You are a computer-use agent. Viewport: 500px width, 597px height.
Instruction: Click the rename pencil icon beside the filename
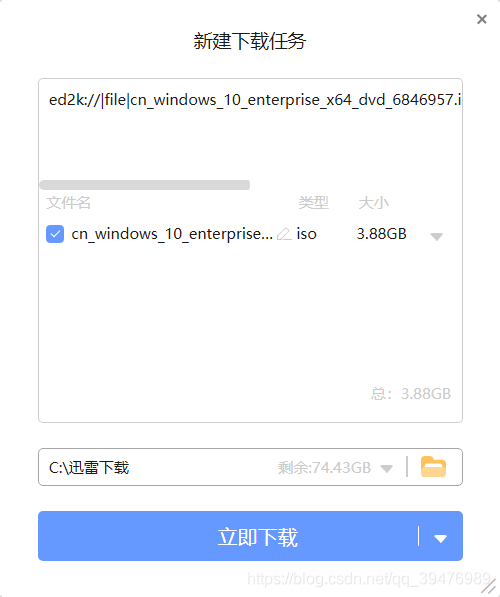pos(284,234)
